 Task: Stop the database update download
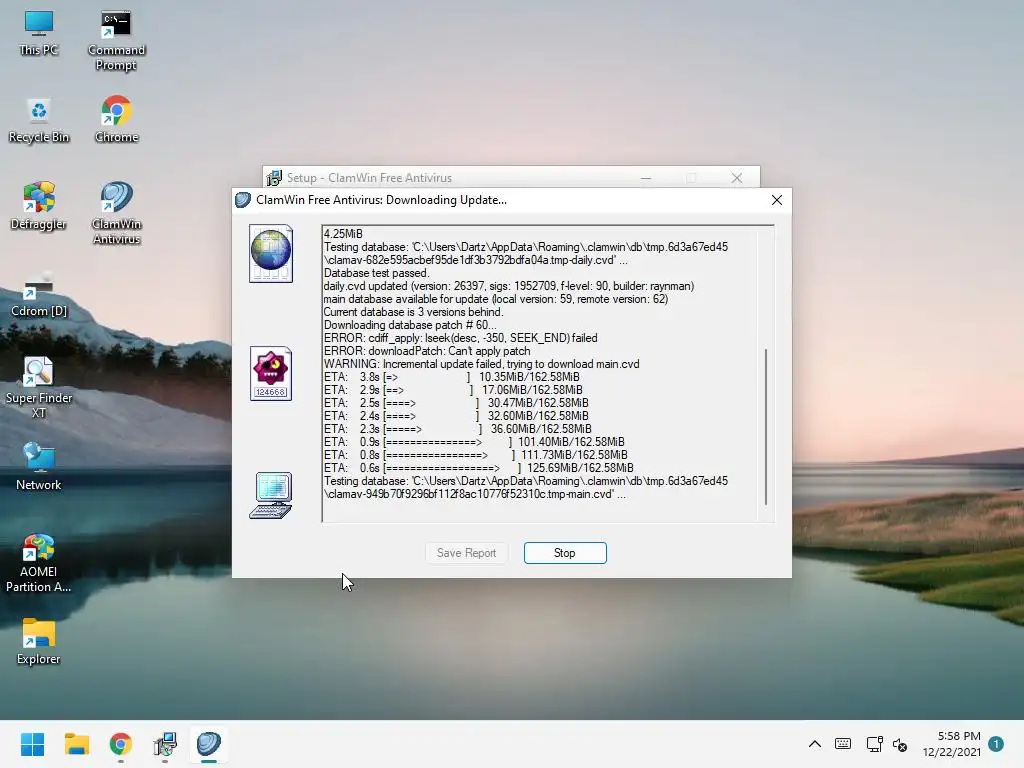click(565, 553)
